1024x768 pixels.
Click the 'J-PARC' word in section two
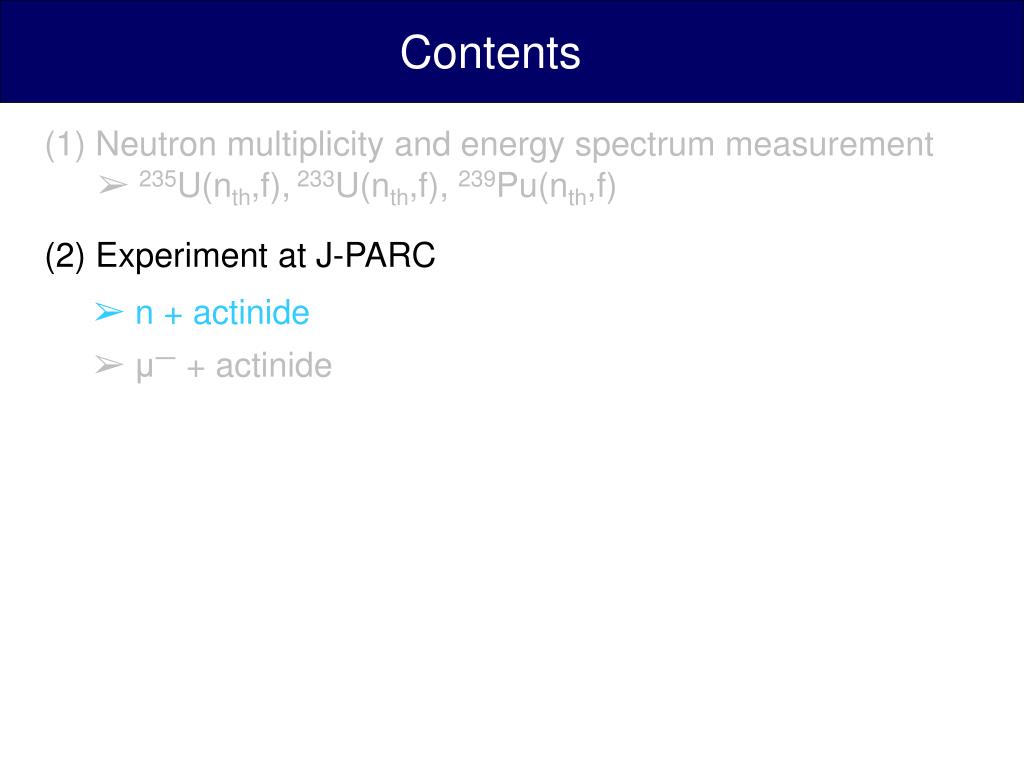pyautogui.click(x=376, y=255)
